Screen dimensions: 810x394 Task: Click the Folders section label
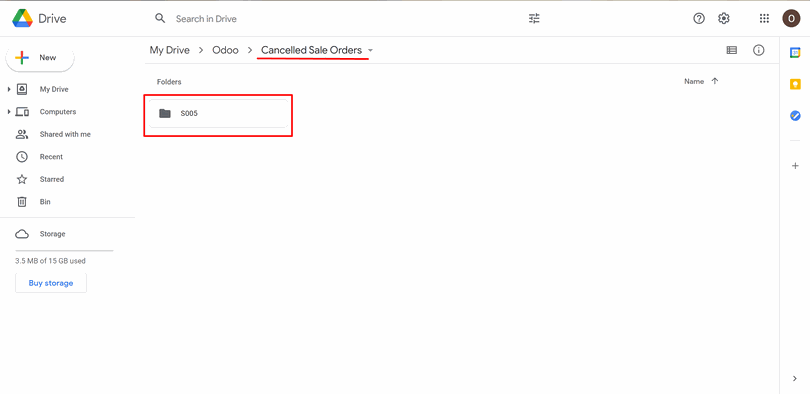click(169, 82)
